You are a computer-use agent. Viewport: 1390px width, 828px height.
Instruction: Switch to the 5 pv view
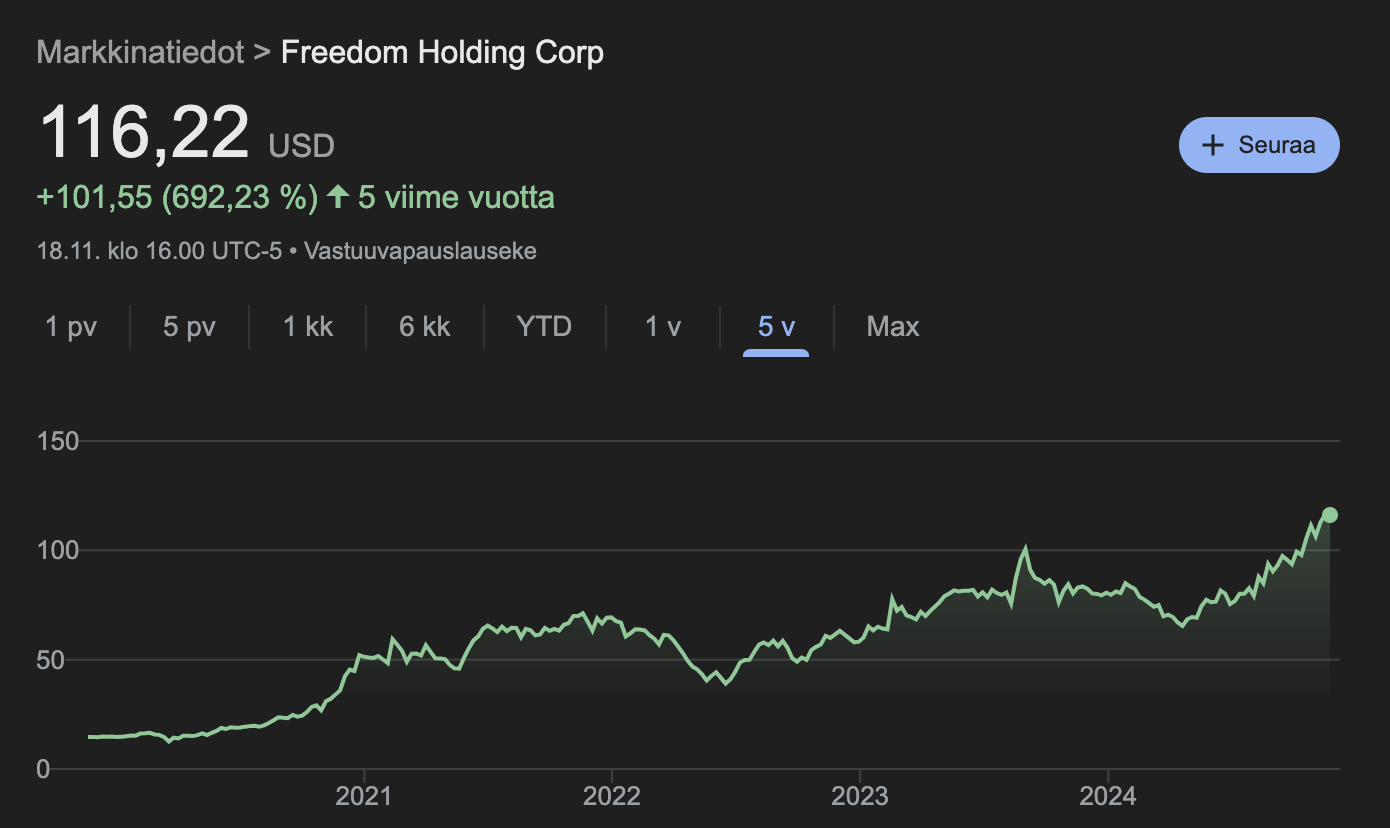(x=188, y=326)
